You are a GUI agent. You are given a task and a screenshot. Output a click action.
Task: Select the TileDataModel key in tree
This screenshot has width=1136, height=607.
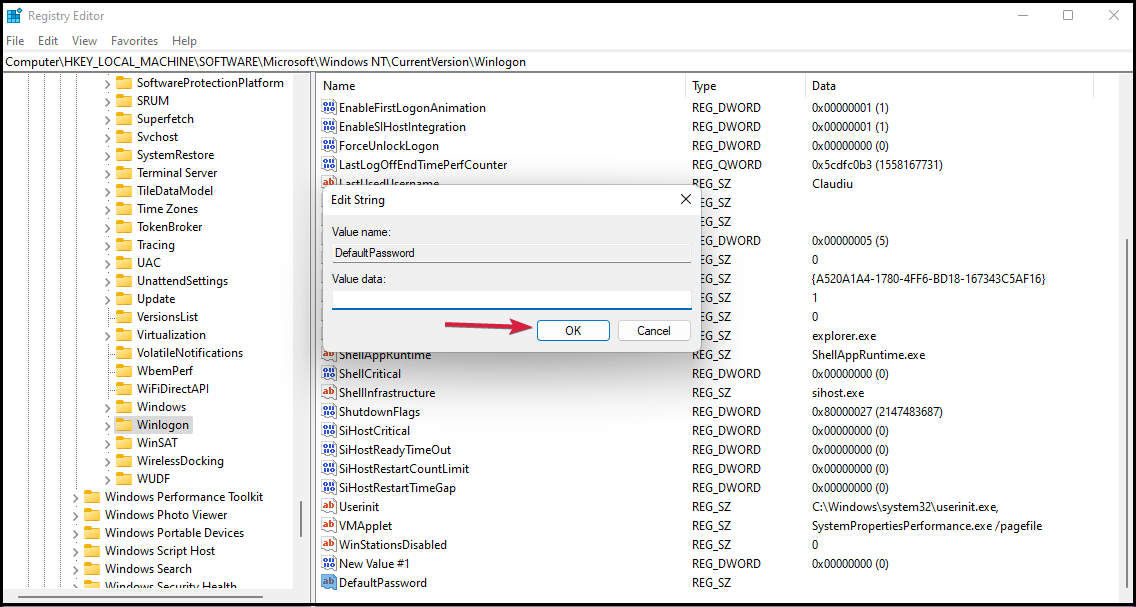(x=175, y=191)
